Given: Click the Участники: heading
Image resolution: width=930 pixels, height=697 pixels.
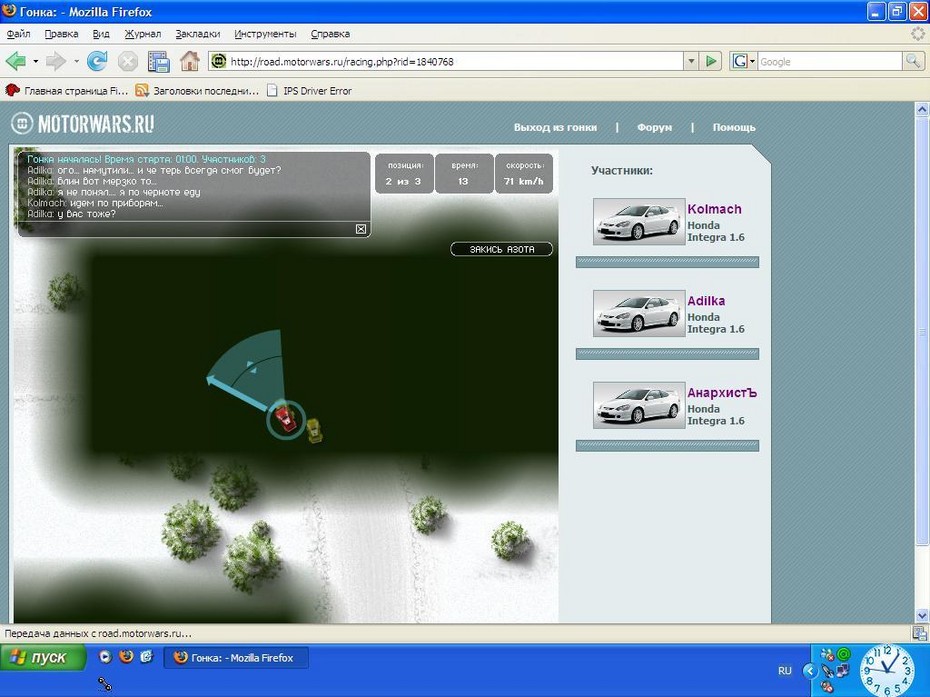Looking at the screenshot, I should 622,171.
